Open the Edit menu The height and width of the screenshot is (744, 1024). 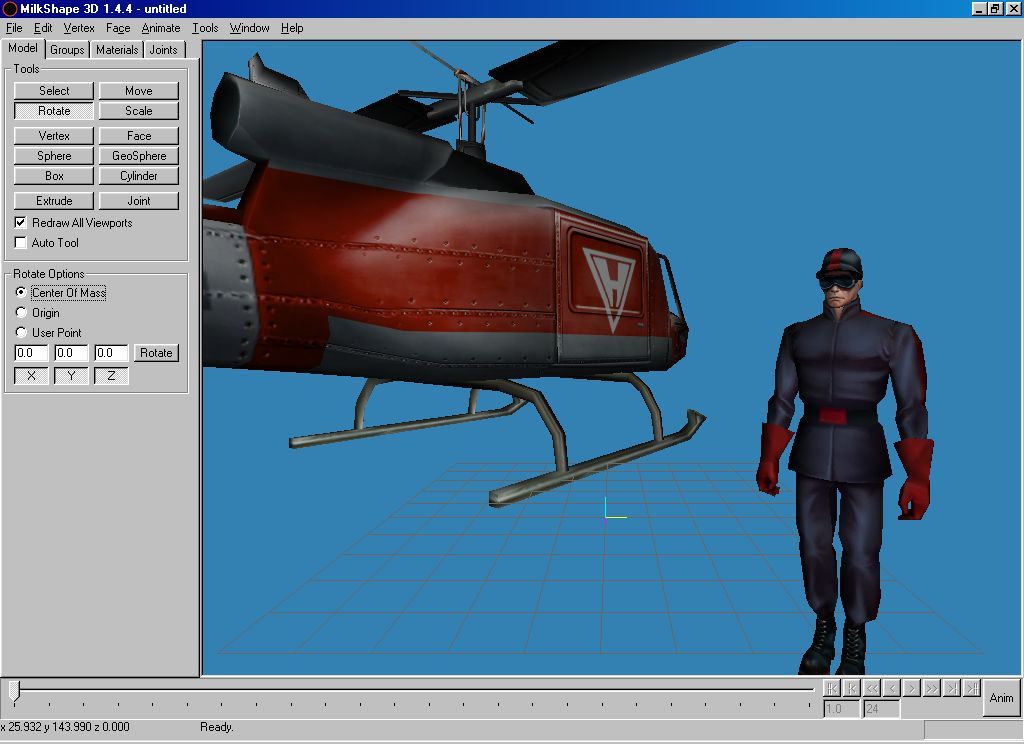point(43,28)
